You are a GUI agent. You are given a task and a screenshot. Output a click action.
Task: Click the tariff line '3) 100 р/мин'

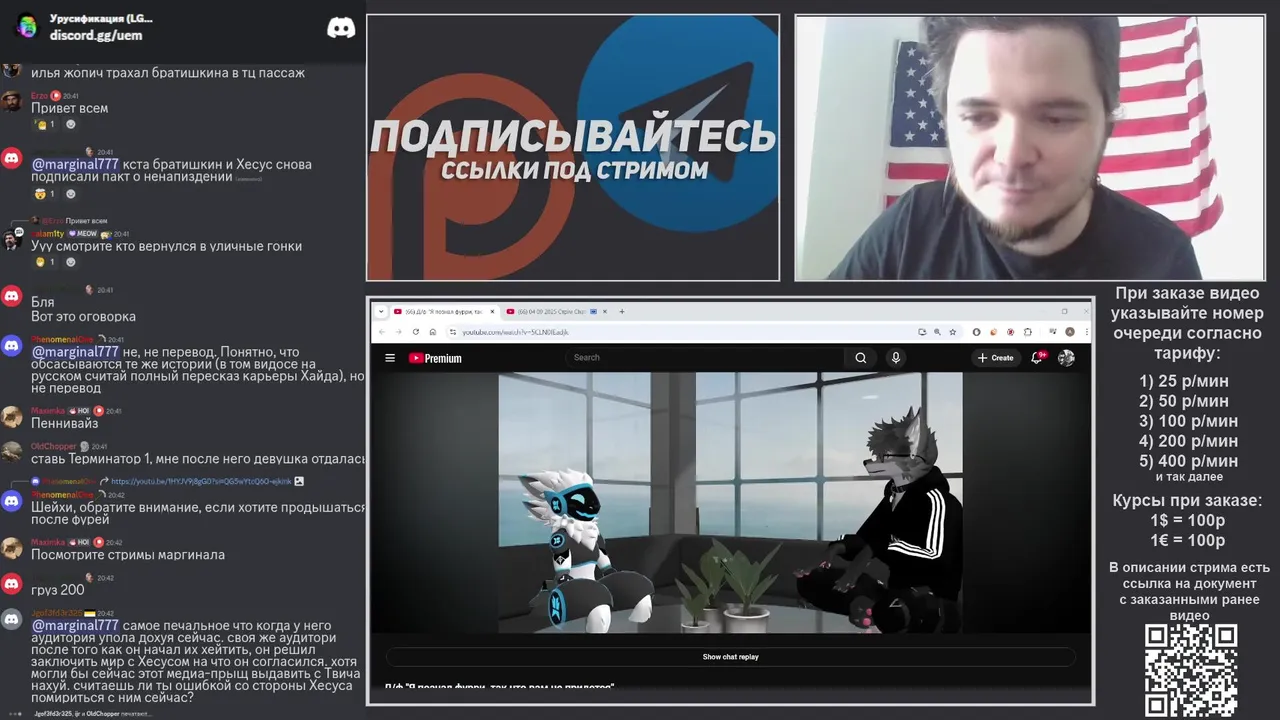coord(1188,421)
